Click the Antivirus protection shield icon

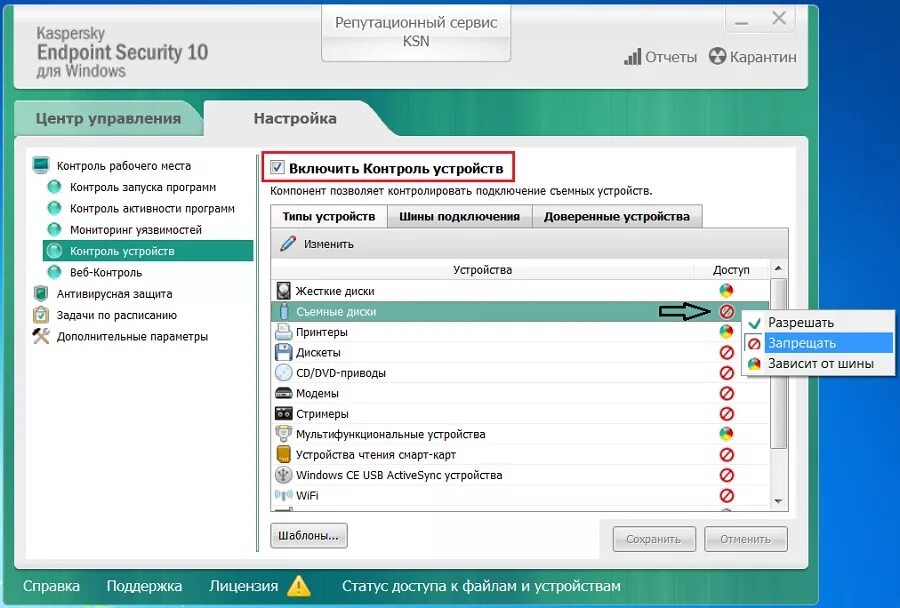click(x=41, y=293)
